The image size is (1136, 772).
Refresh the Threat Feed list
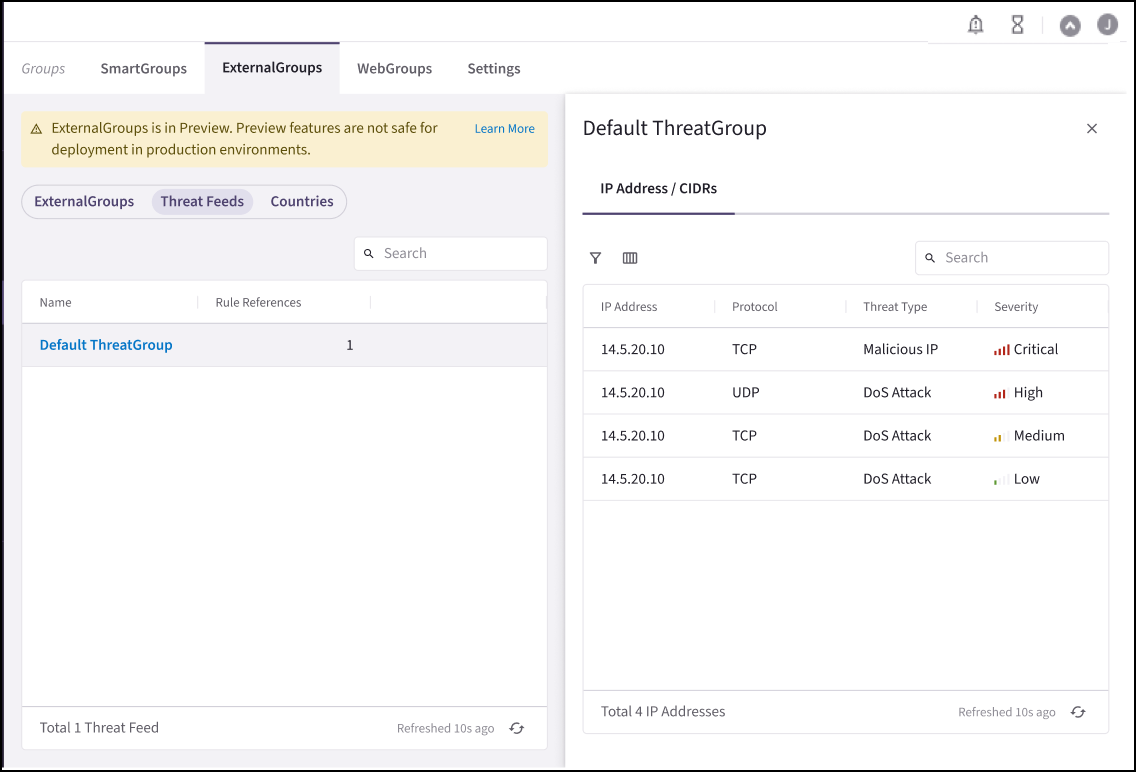click(516, 728)
